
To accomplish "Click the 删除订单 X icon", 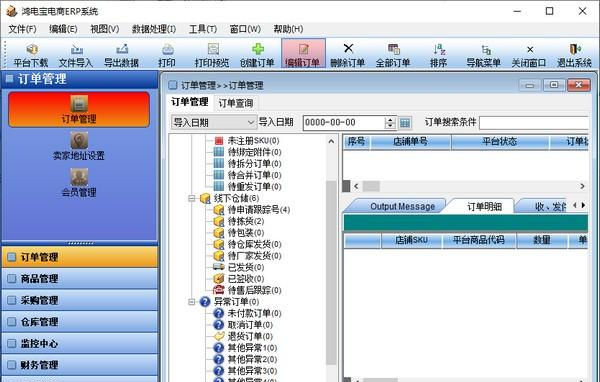I will pyautogui.click(x=348, y=49).
